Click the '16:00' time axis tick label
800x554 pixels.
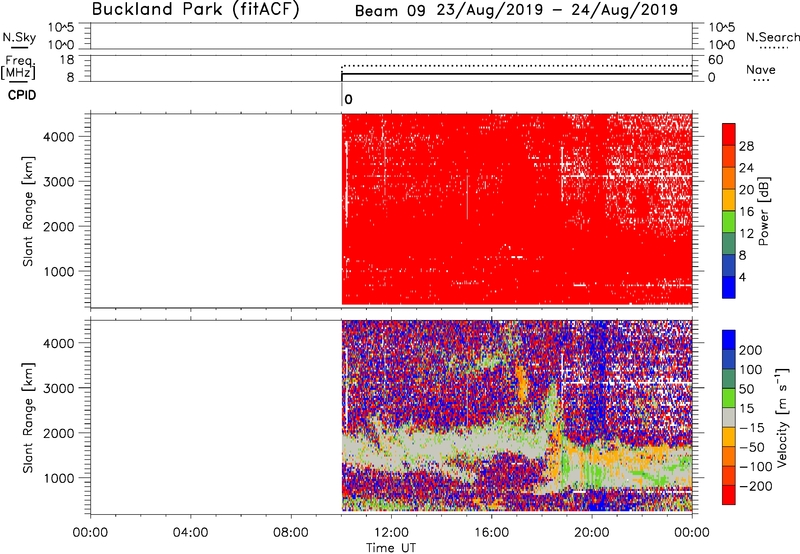[491, 533]
